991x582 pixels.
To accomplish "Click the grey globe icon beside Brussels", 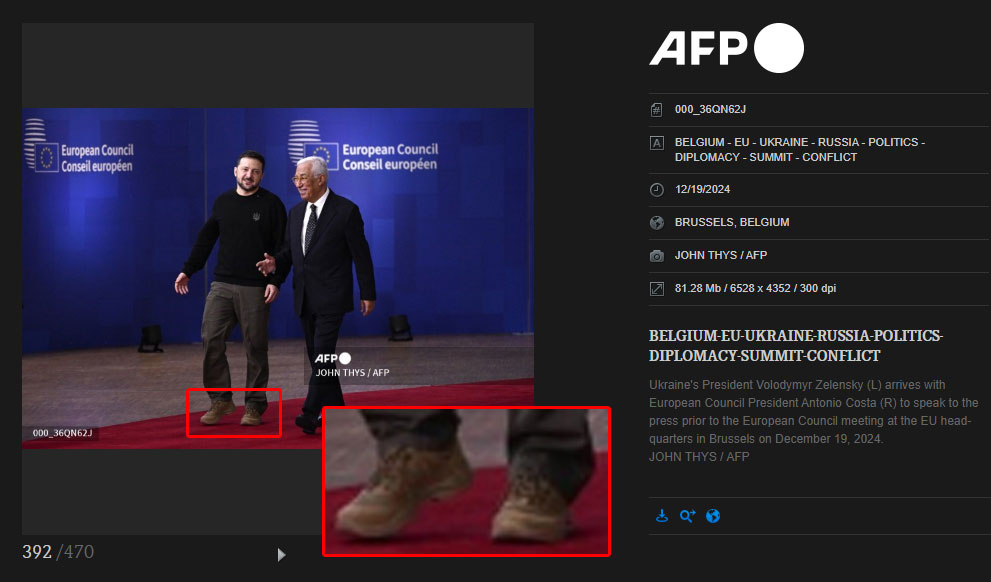I will pyautogui.click(x=657, y=223).
